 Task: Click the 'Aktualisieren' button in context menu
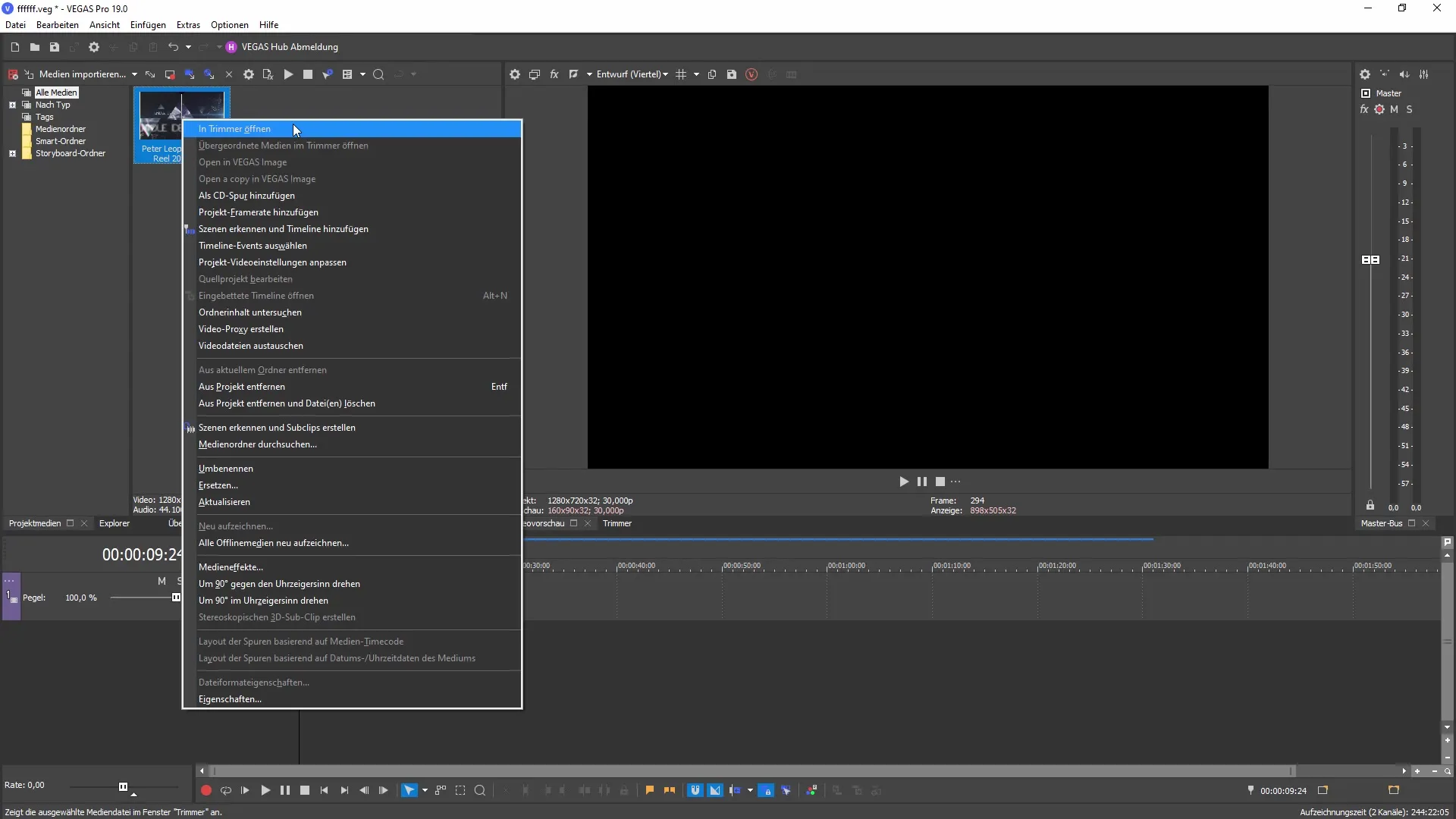[x=224, y=501]
